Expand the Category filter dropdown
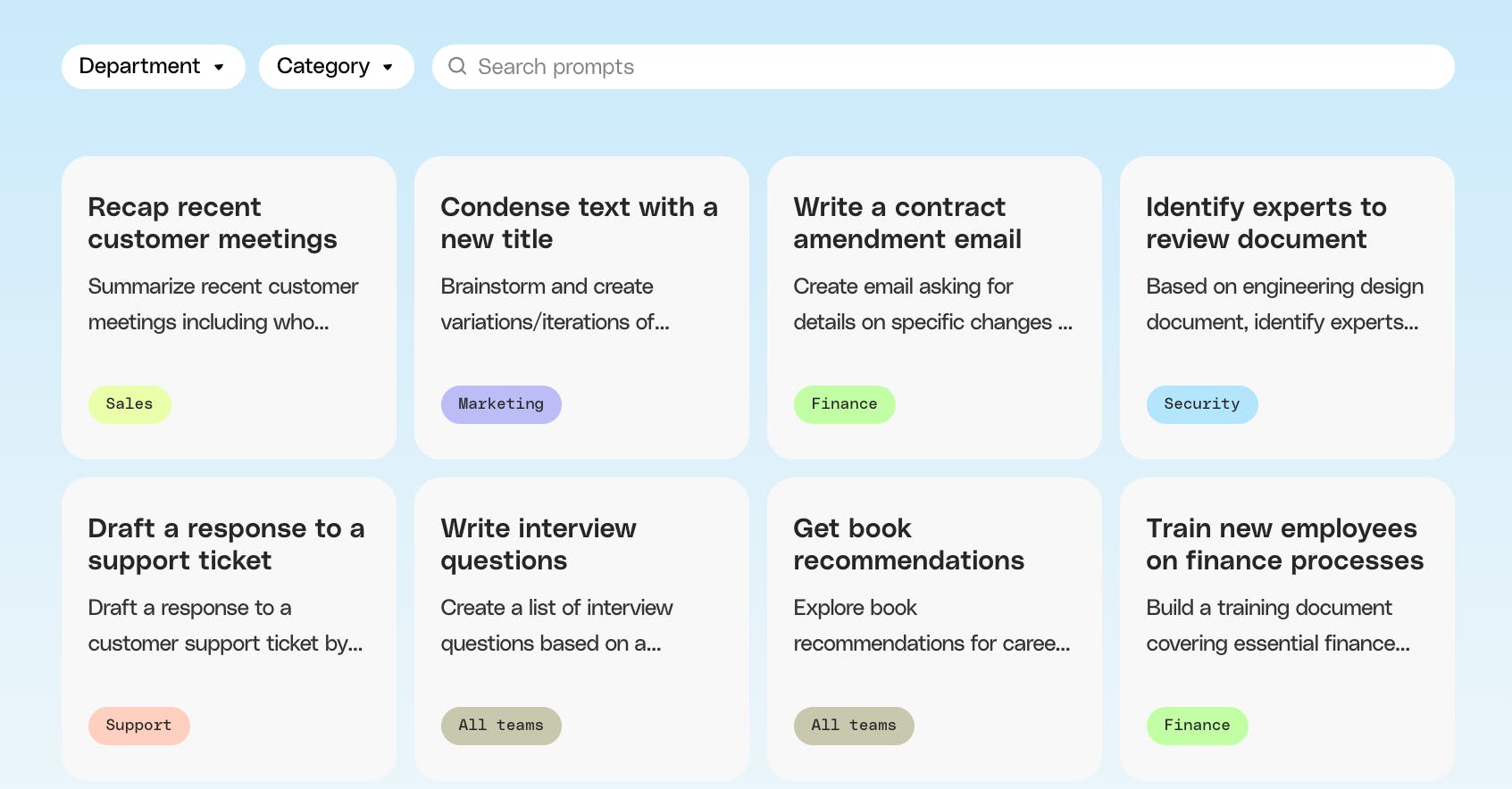Image resolution: width=1512 pixels, height=789 pixels. pyautogui.click(x=336, y=67)
